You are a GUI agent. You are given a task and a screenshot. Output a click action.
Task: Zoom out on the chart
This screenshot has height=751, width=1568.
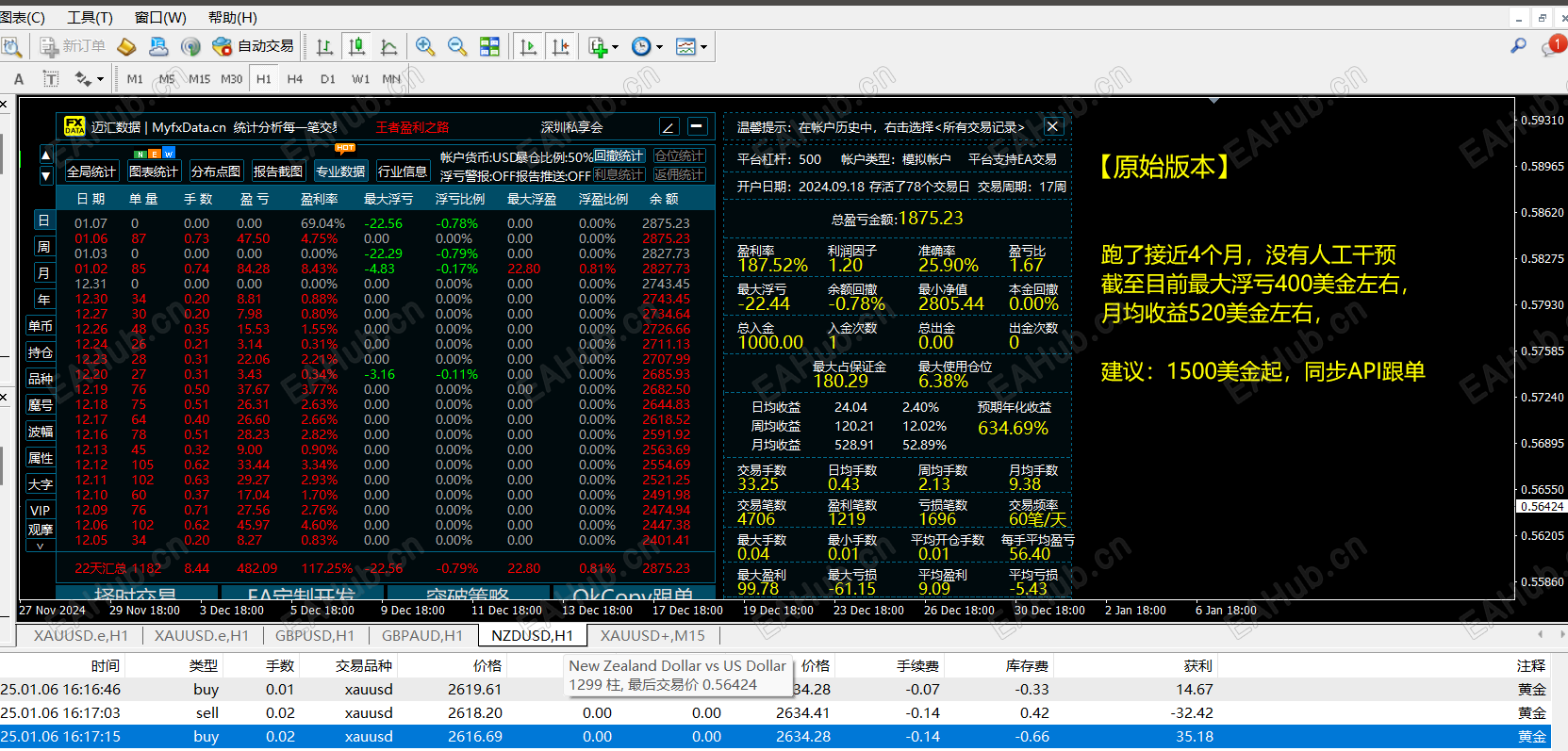[457, 46]
